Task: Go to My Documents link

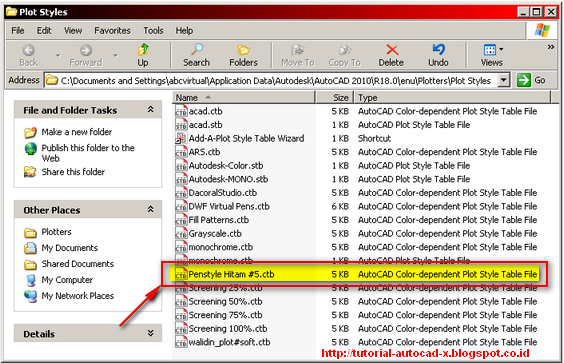Action: (x=69, y=248)
